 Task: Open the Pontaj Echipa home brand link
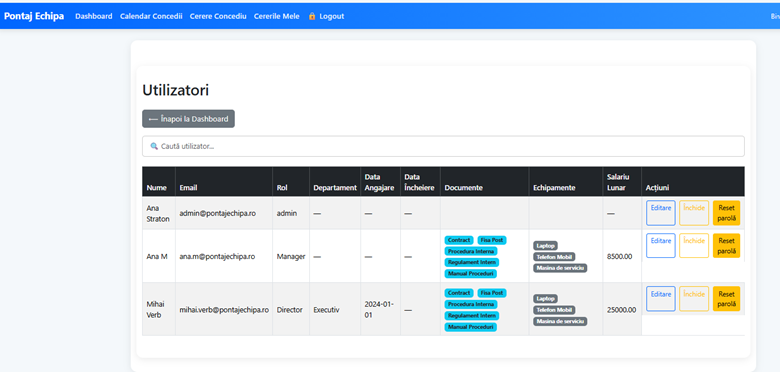pyautogui.click(x=34, y=16)
